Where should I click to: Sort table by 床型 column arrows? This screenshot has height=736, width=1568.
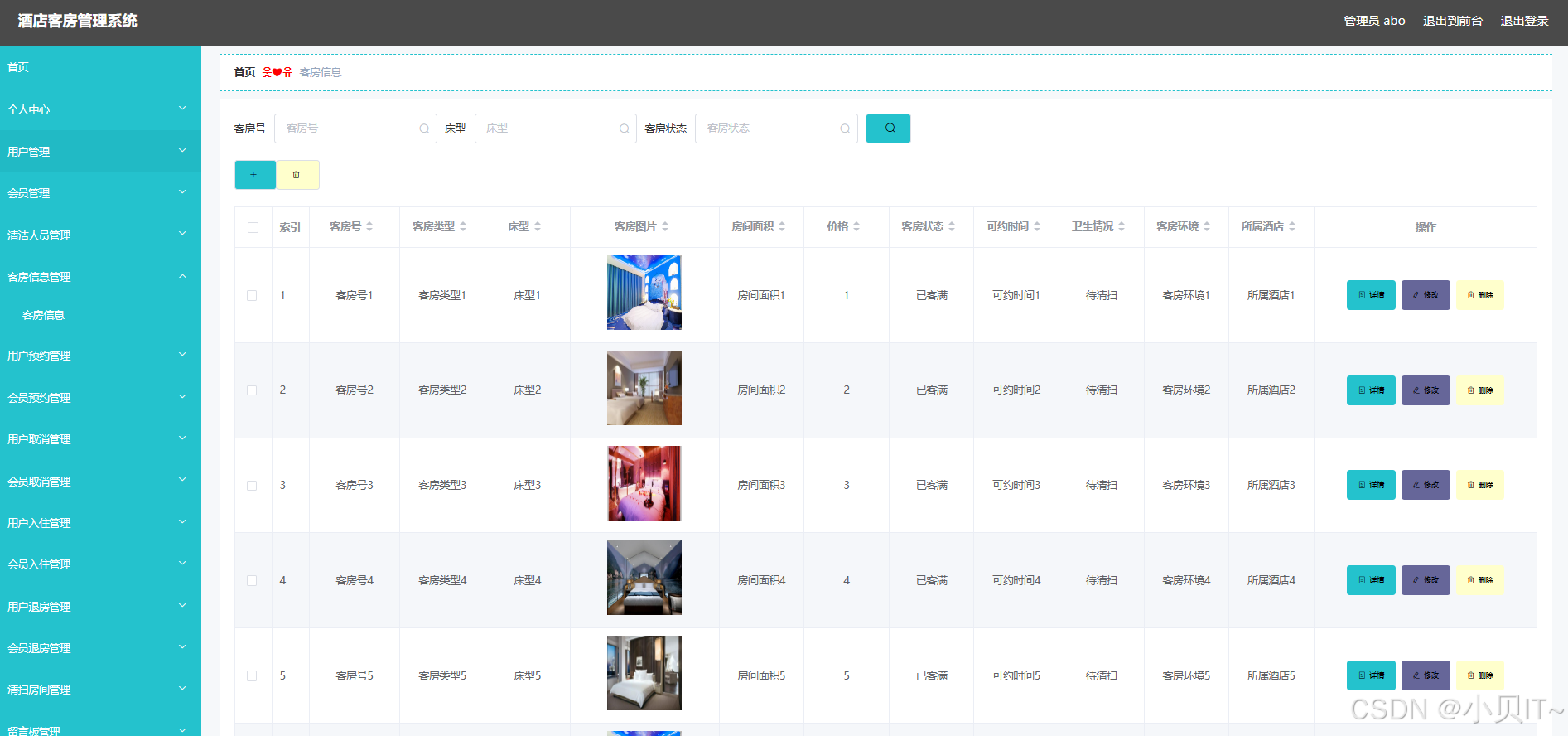pos(538,226)
